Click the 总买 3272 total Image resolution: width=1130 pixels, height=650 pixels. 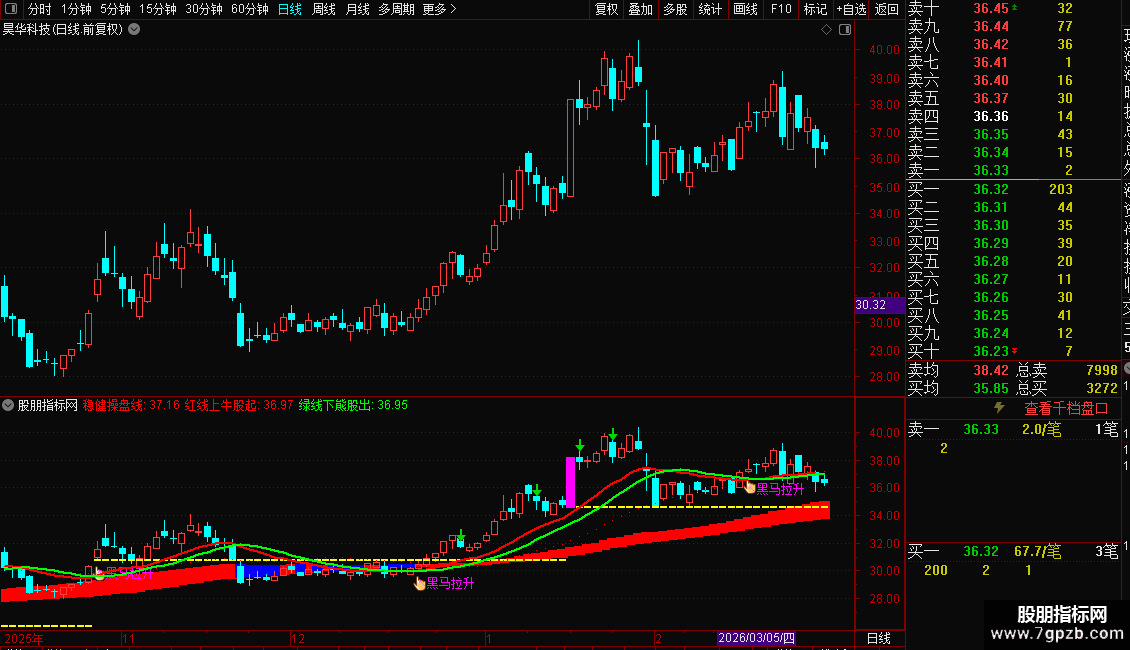[x=1102, y=388]
